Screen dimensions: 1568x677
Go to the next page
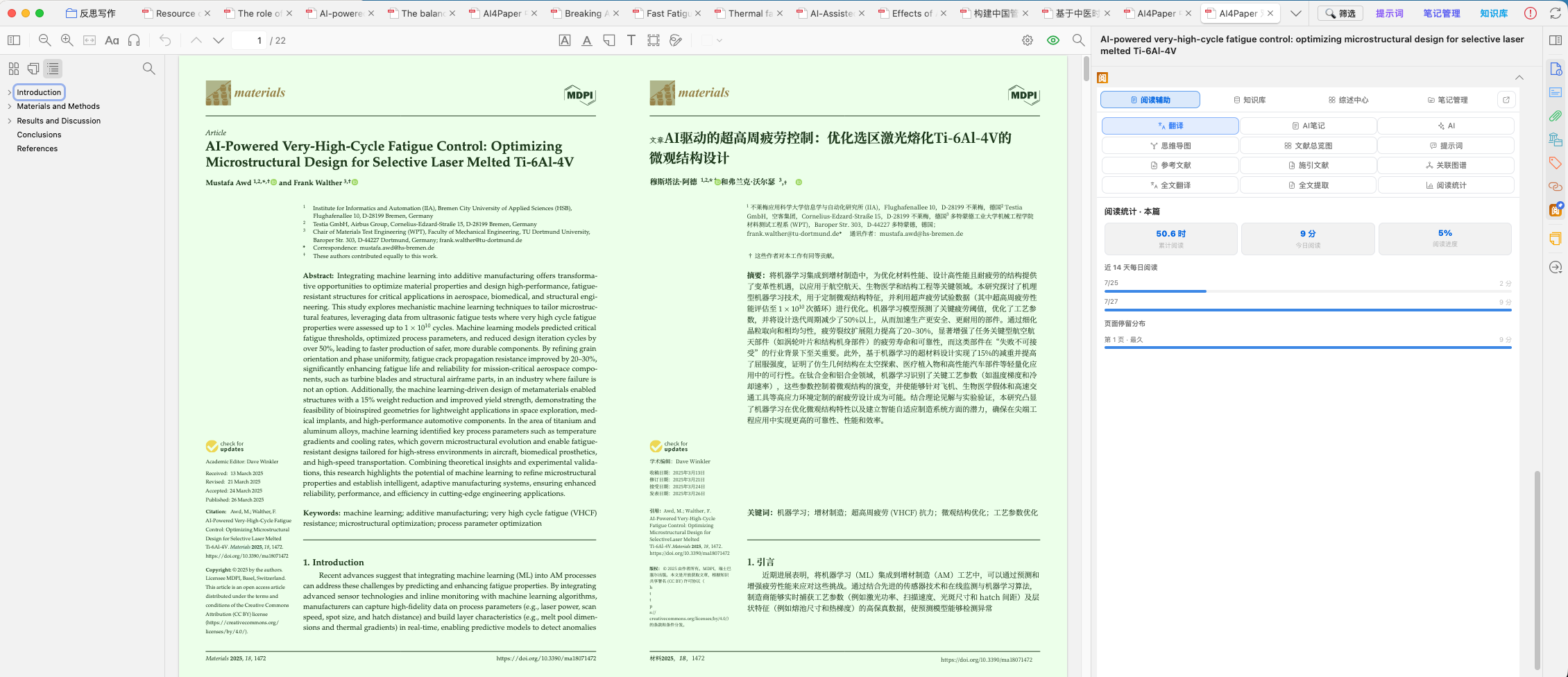point(219,40)
